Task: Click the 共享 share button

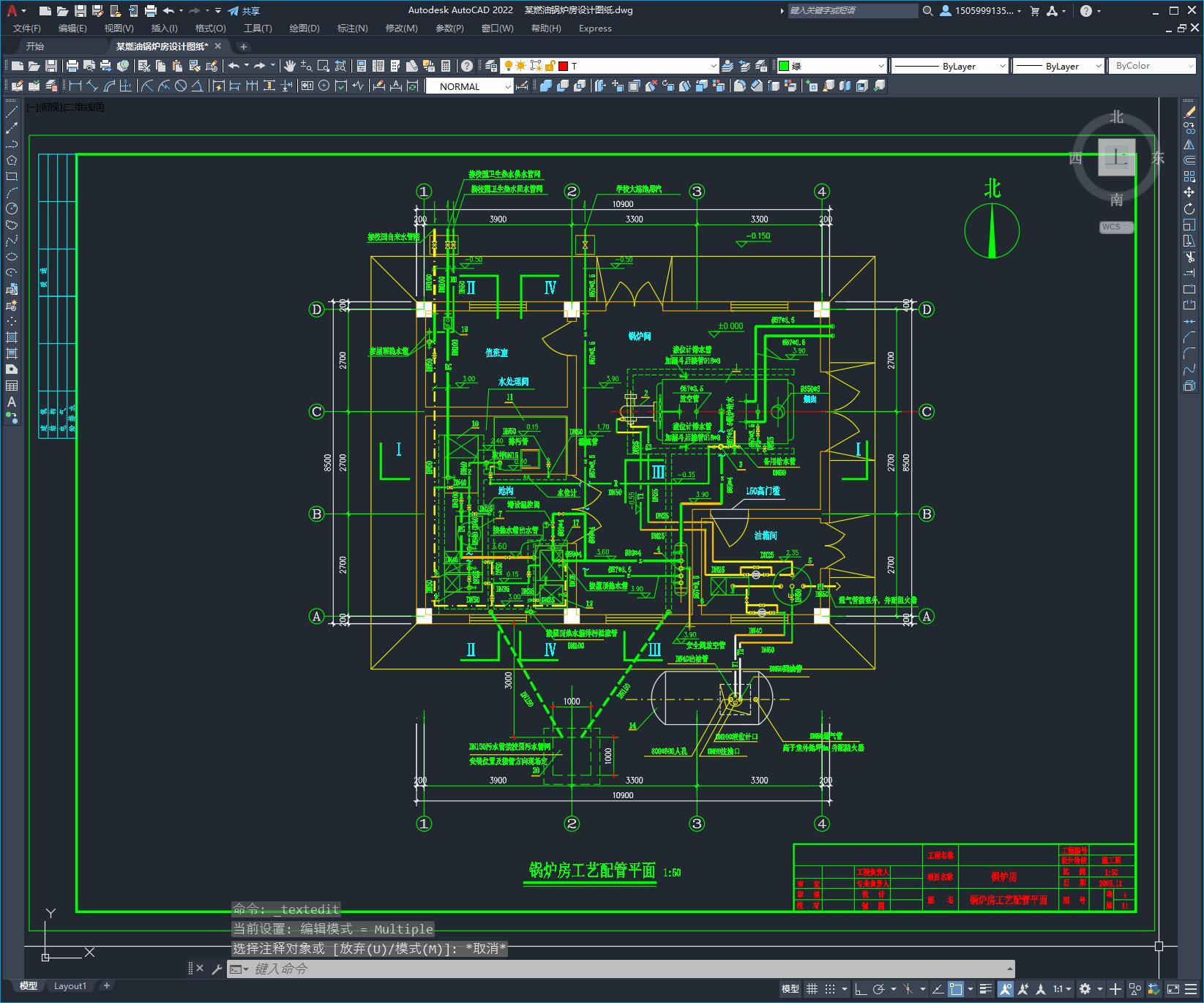Action: [x=244, y=11]
